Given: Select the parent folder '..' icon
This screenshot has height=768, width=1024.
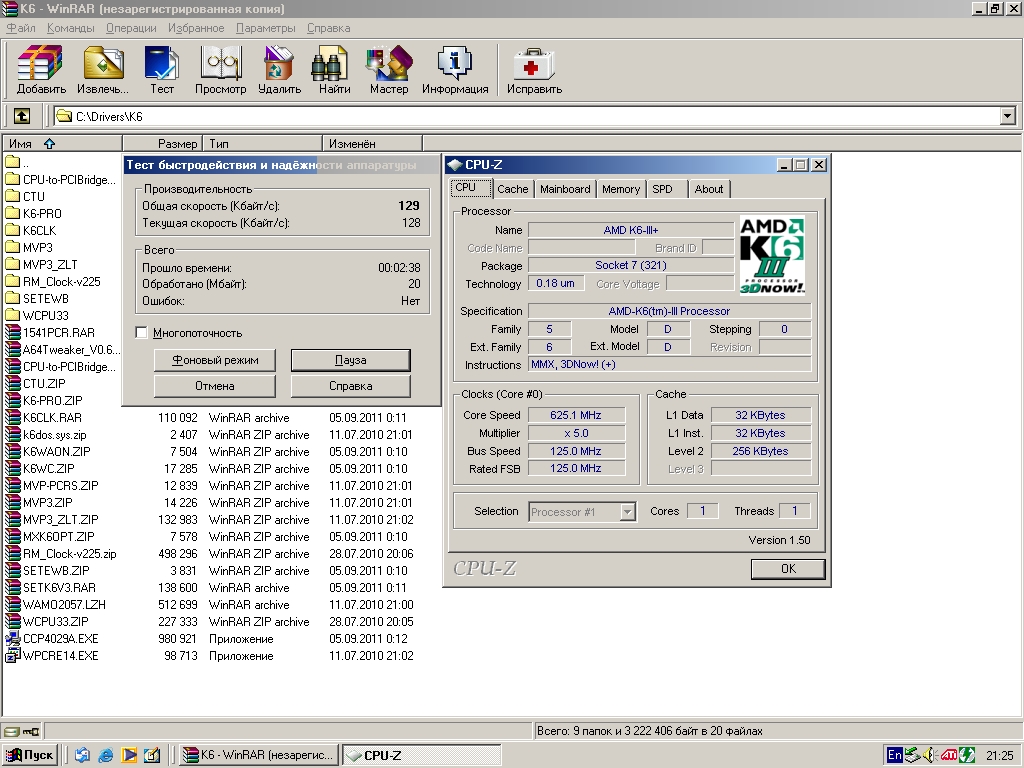Looking at the screenshot, I should [x=12, y=162].
